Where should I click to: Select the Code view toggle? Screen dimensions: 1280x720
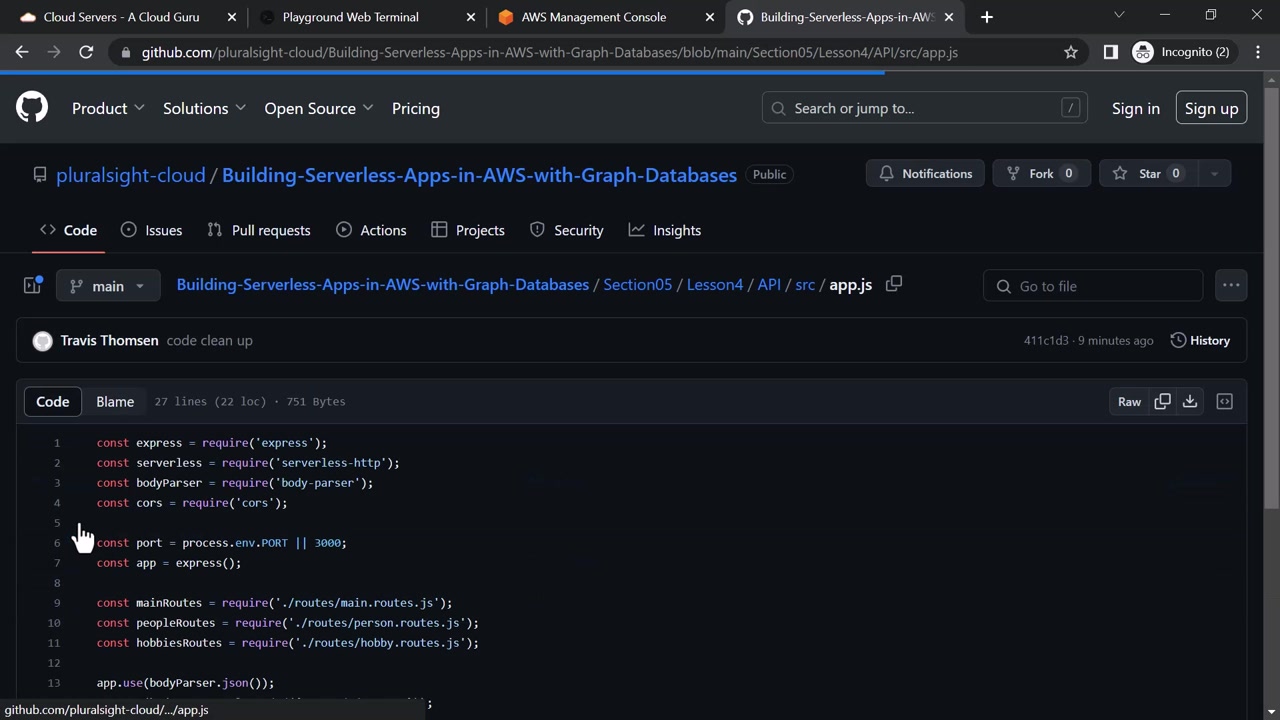pyautogui.click(x=53, y=401)
